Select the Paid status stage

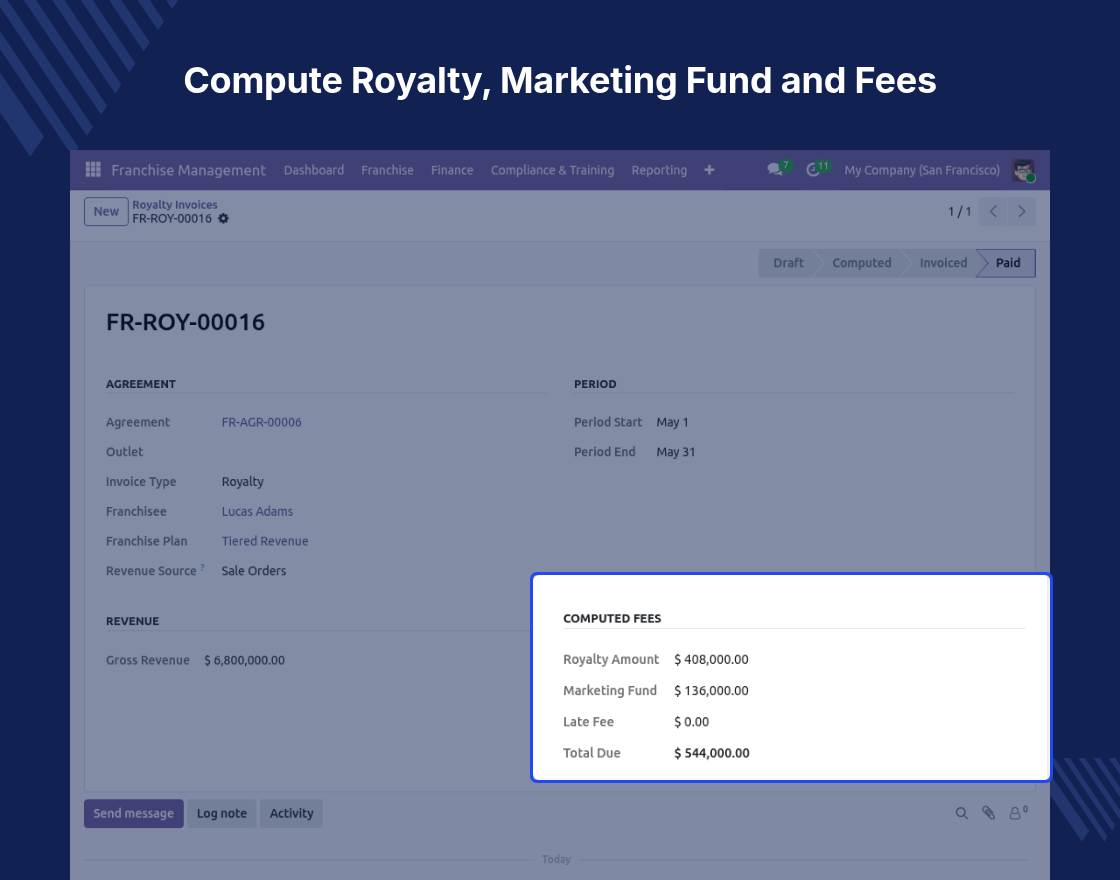[1008, 263]
